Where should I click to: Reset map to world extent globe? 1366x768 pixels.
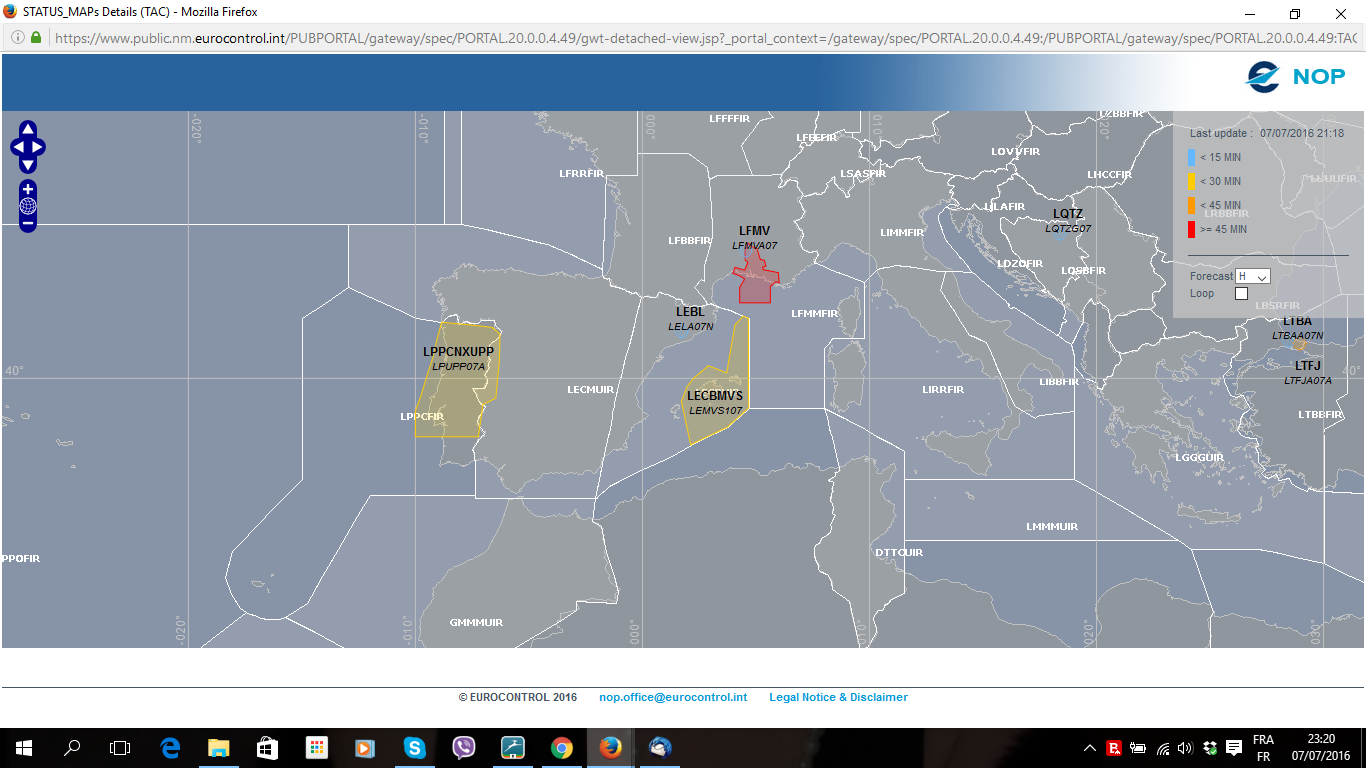pyautogui.click(x=28, y=206)
